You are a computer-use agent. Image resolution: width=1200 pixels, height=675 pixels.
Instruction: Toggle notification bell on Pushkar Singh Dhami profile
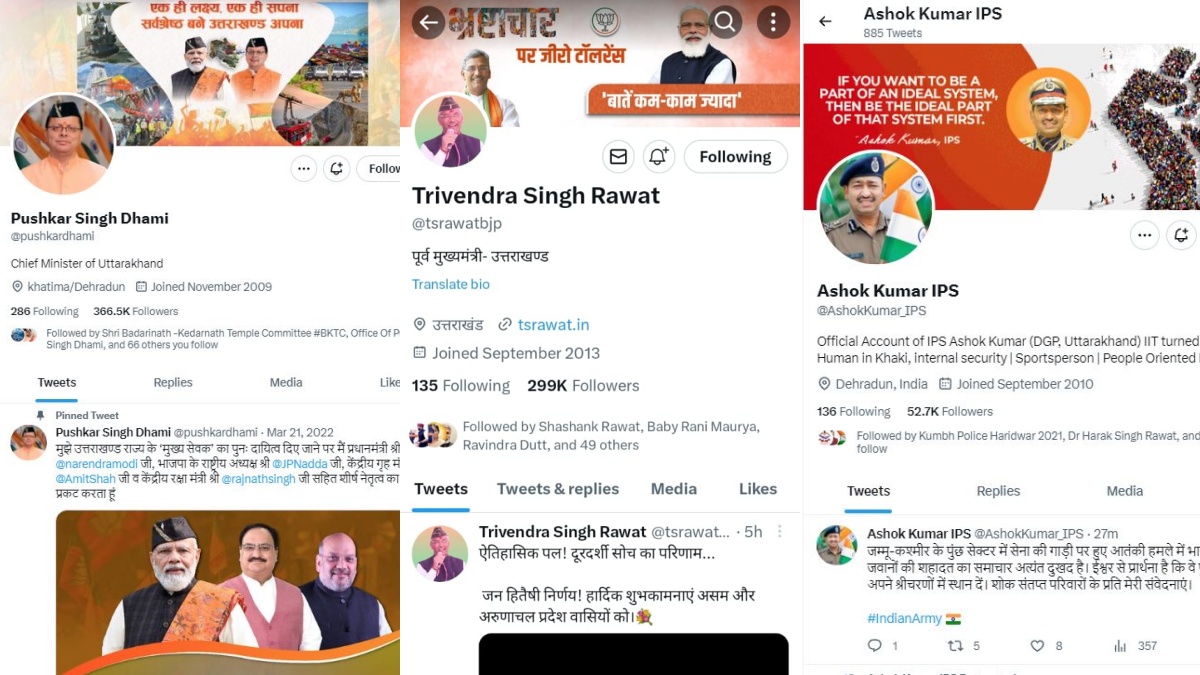337,169
